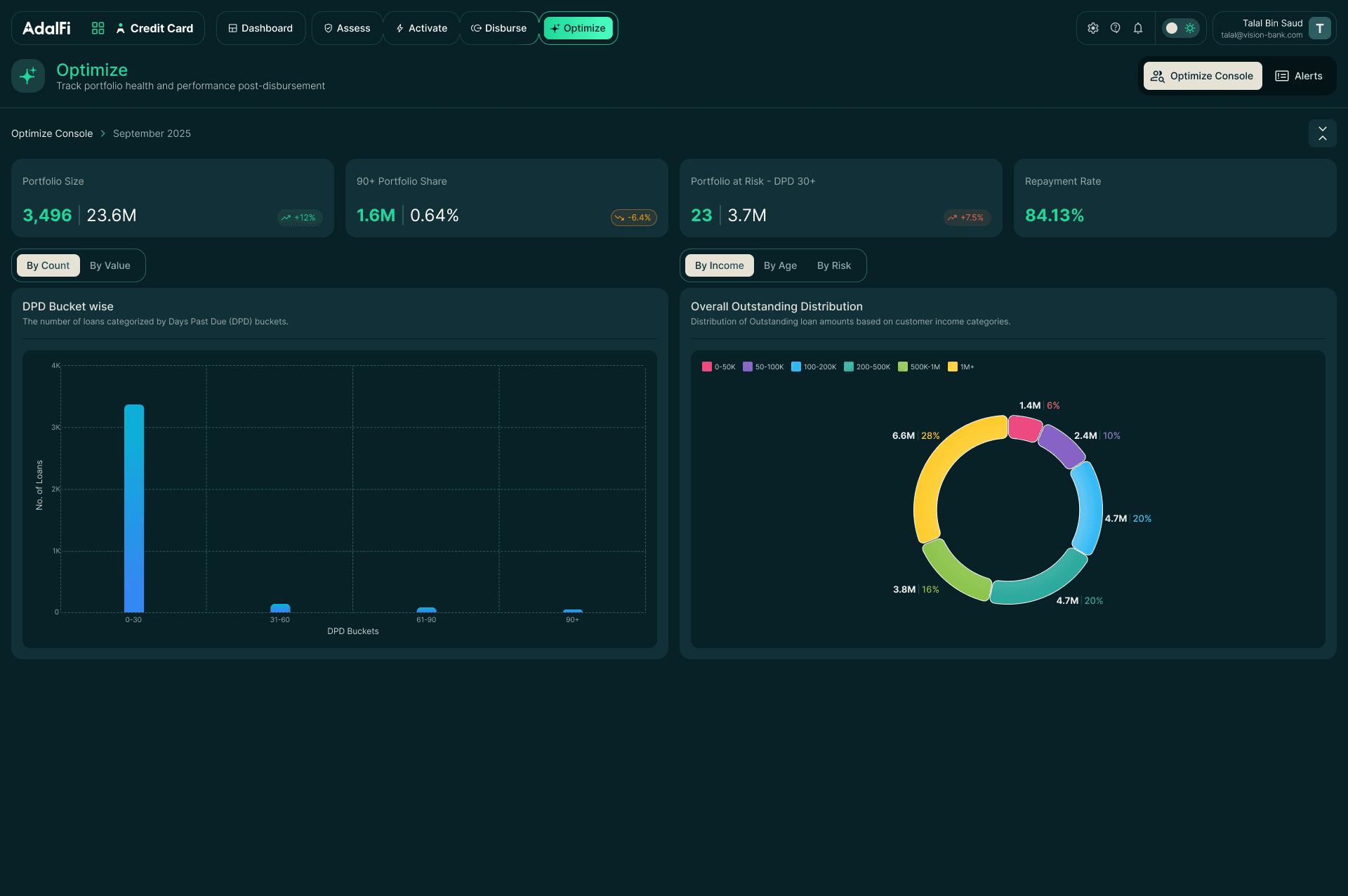1348x896 pixels.
Task: Open the settings gear icon
Action: pos(1092,28)
